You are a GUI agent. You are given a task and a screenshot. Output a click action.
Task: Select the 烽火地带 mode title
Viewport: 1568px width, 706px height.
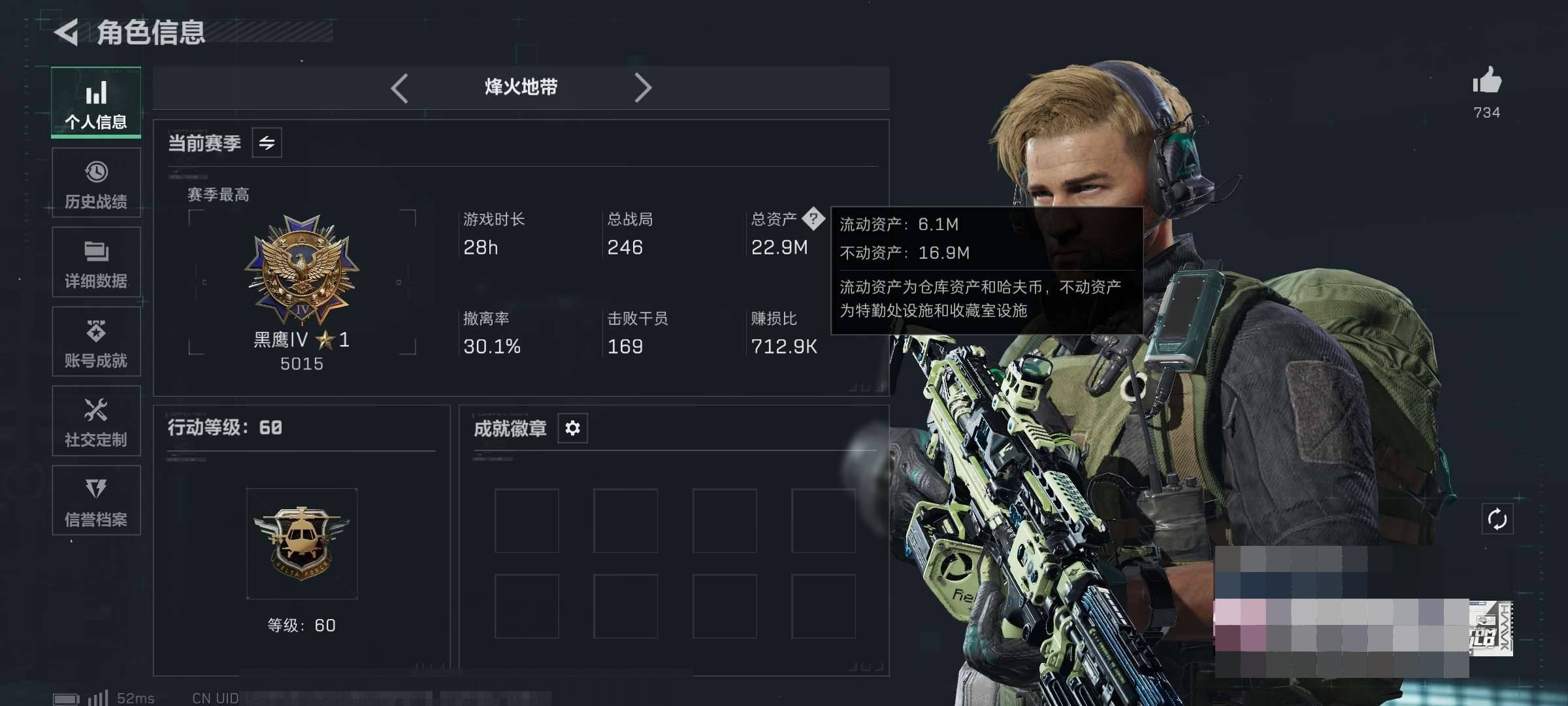[x=521, y=87]
